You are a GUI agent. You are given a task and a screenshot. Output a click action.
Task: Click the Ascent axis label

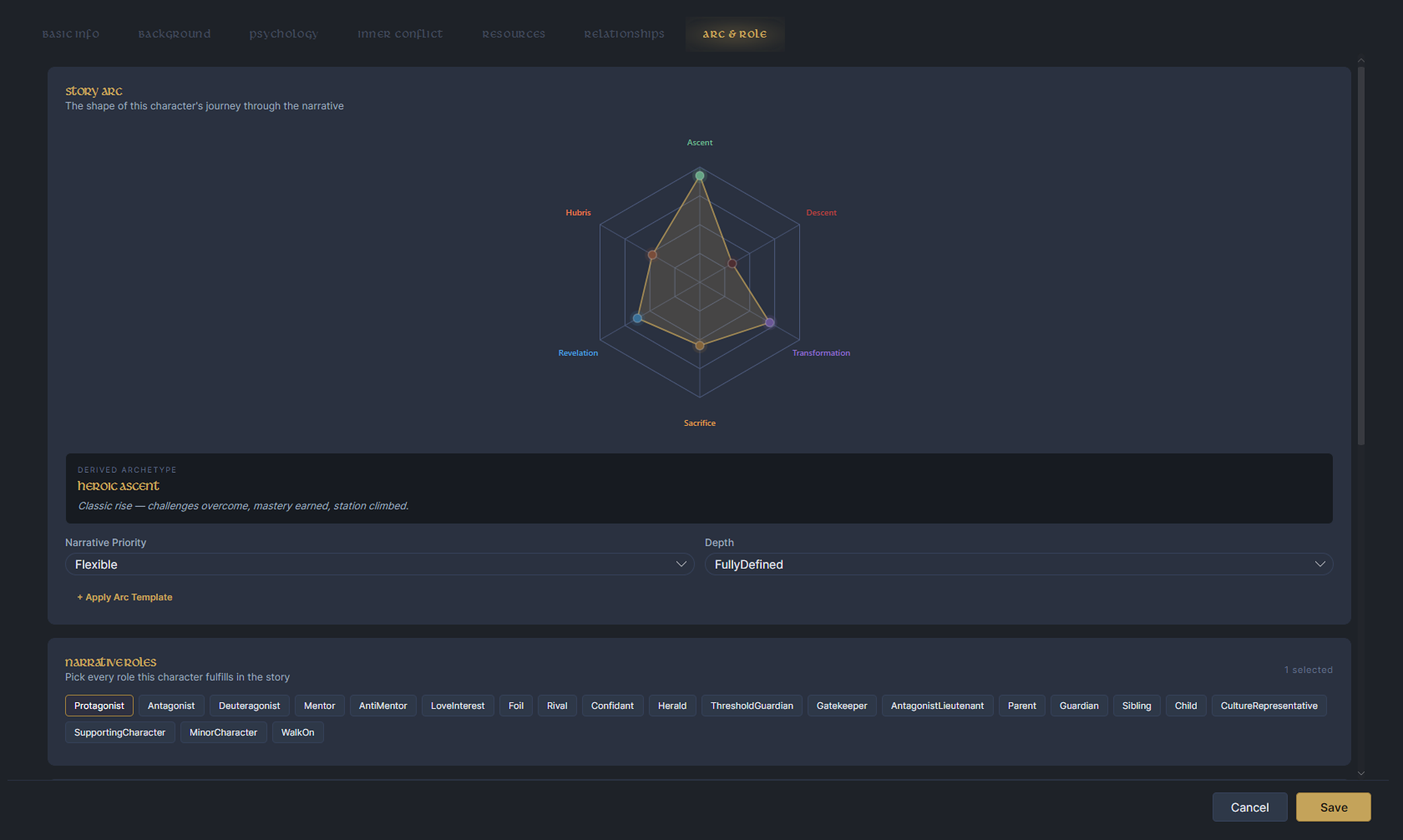coord(700,143)
